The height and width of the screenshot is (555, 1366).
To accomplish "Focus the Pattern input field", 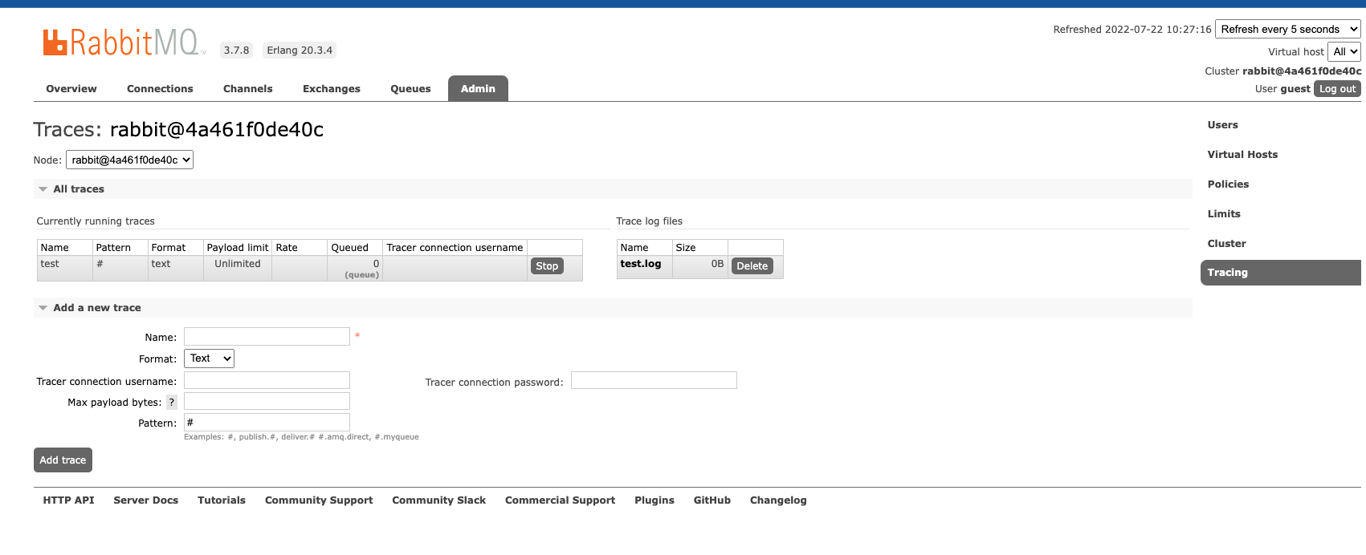I will click(267, 423).
